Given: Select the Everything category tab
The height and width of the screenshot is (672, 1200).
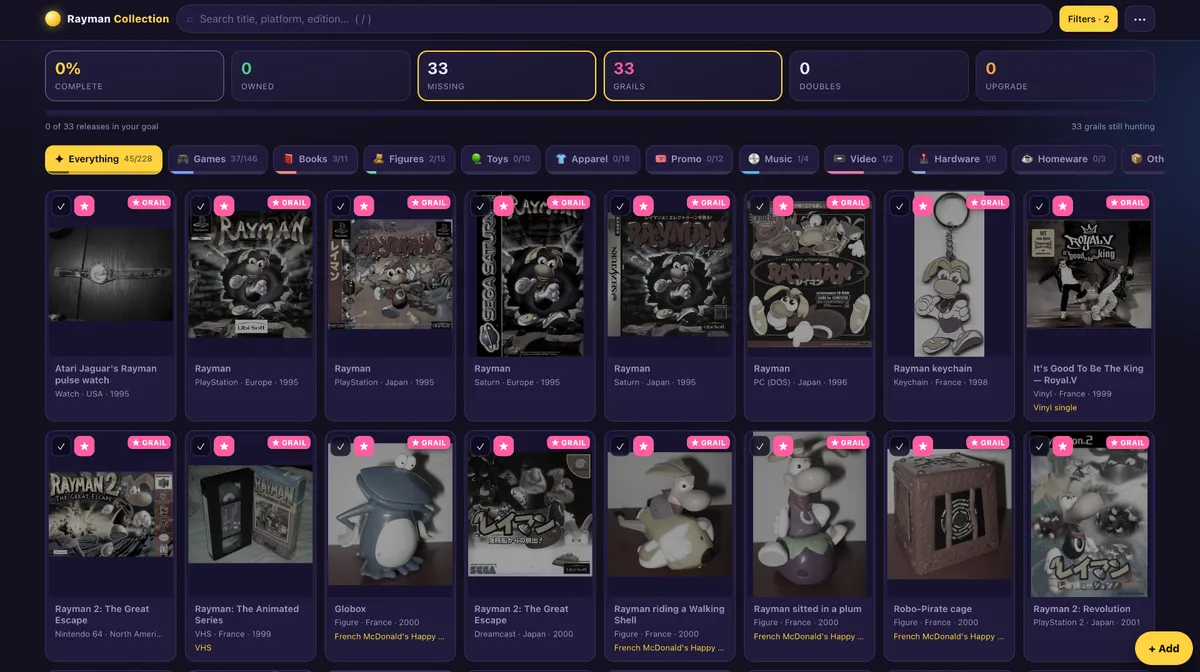Looking at the screenshot, I should click(x=103, y=159).
